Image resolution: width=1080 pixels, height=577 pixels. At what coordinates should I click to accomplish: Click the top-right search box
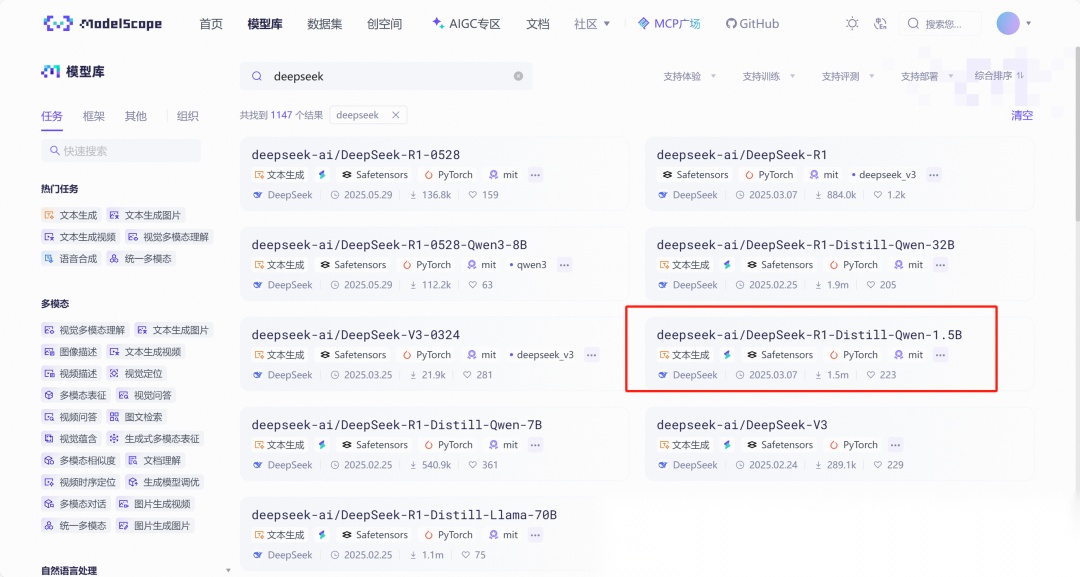[x=940, y=23]
